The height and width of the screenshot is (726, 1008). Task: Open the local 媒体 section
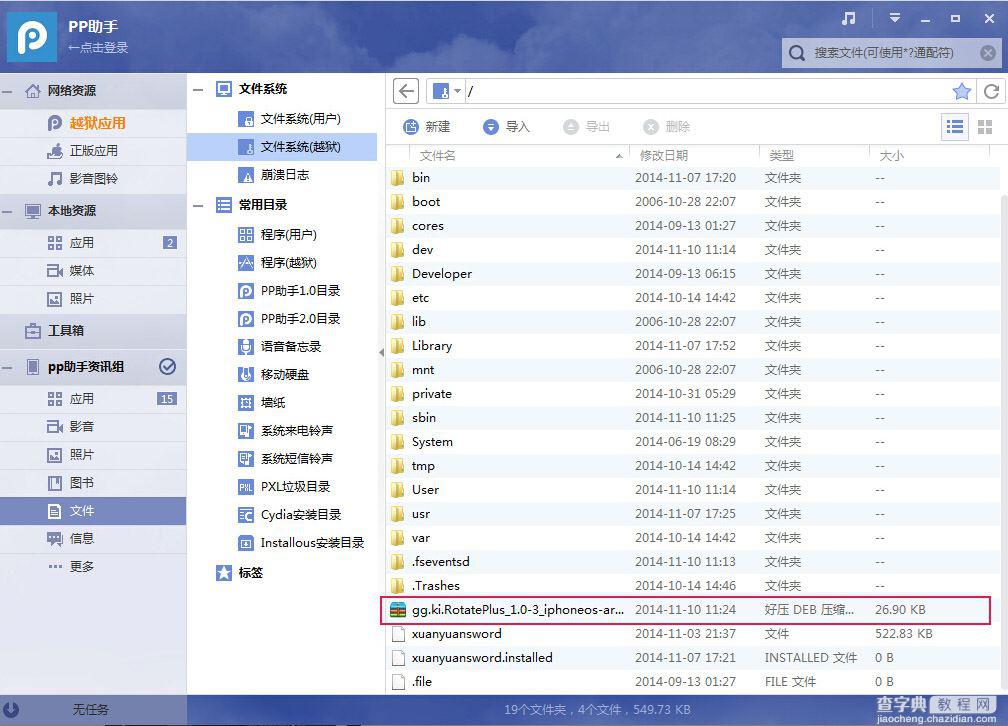93,271
